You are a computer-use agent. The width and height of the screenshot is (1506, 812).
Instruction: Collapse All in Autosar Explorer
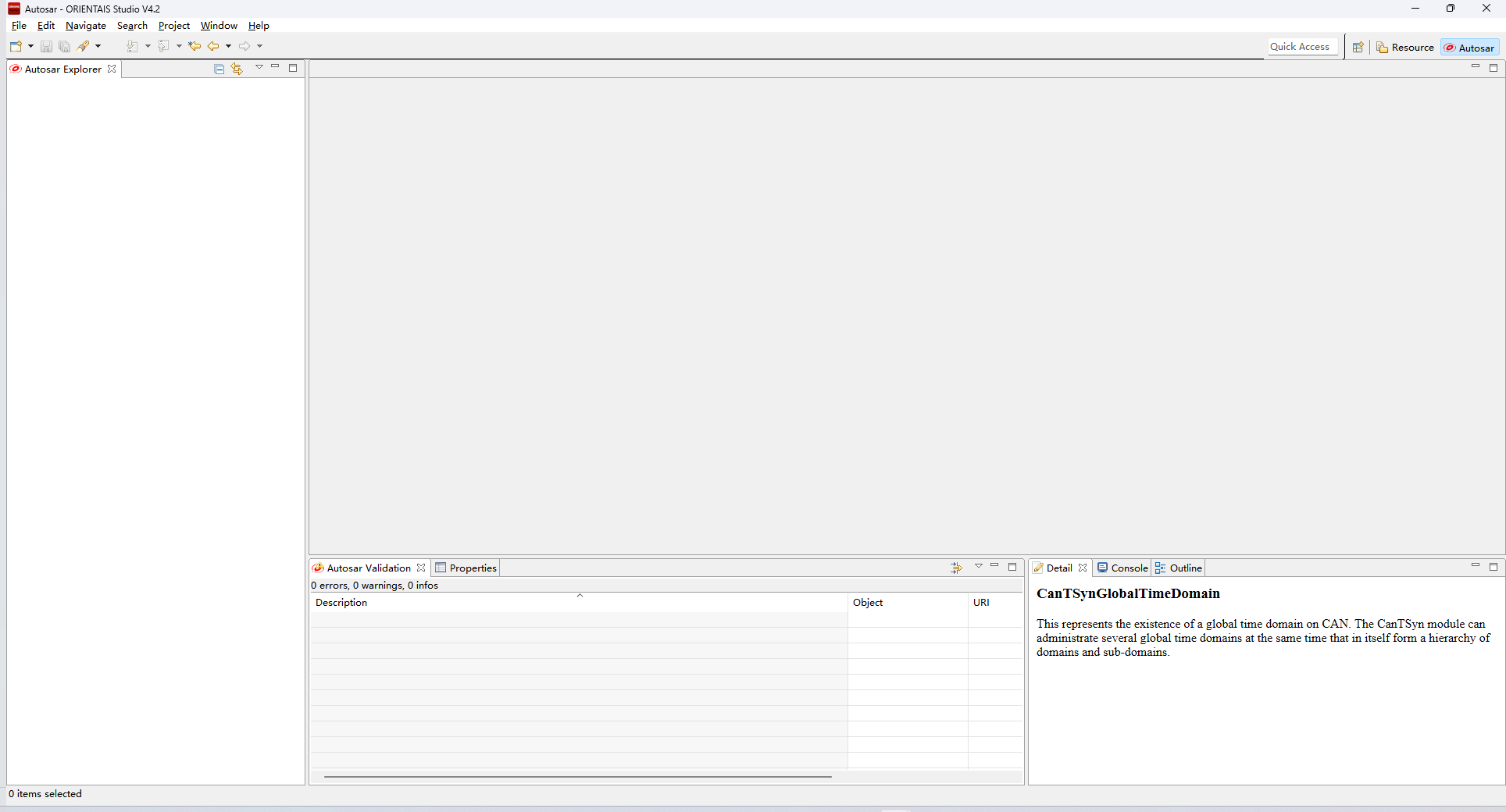(219, 69)
